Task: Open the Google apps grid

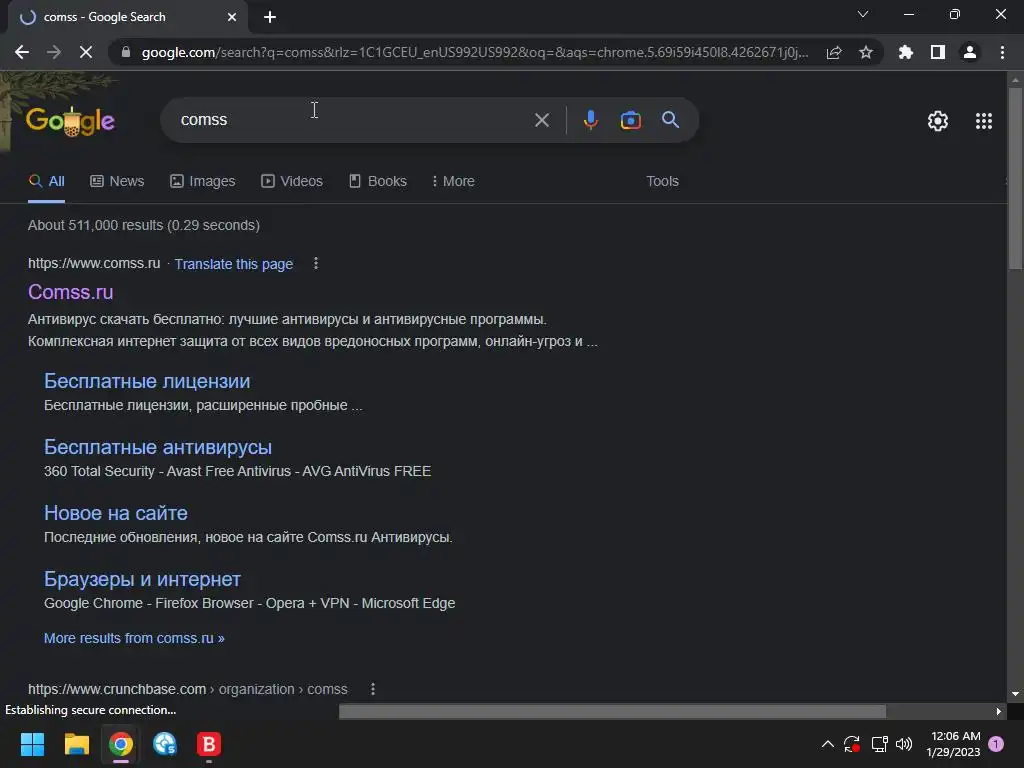Action: [x=984, y=121]
